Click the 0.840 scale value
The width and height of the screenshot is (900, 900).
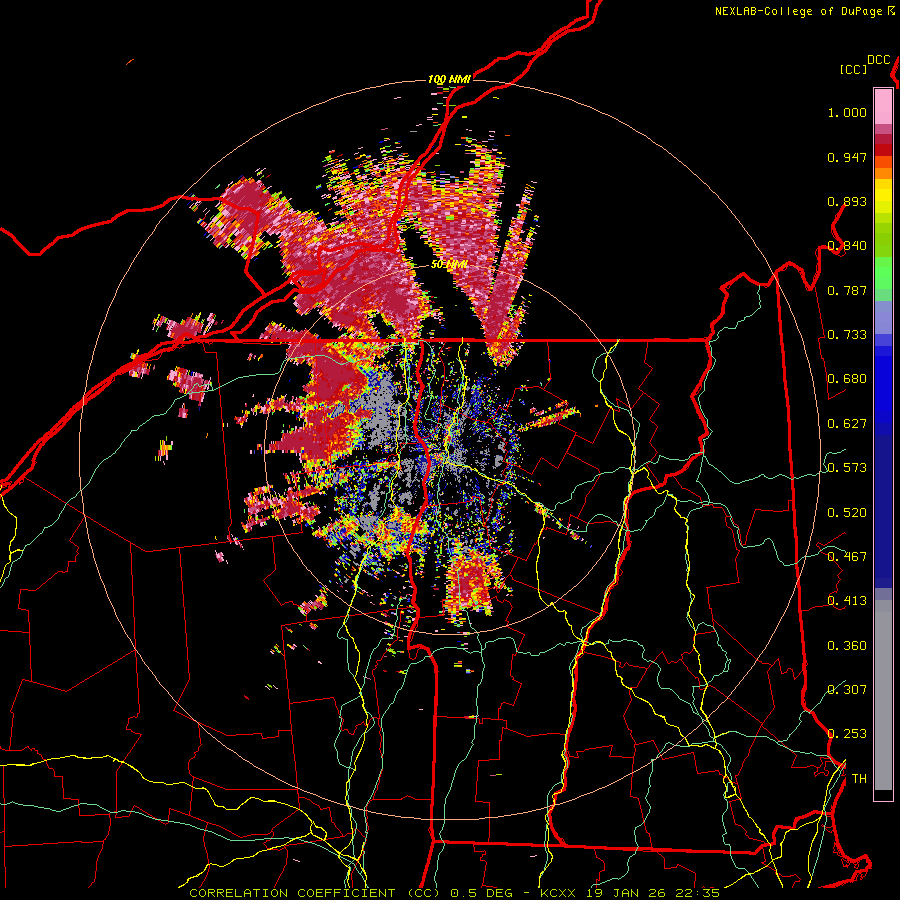click(x=847, y=246)
